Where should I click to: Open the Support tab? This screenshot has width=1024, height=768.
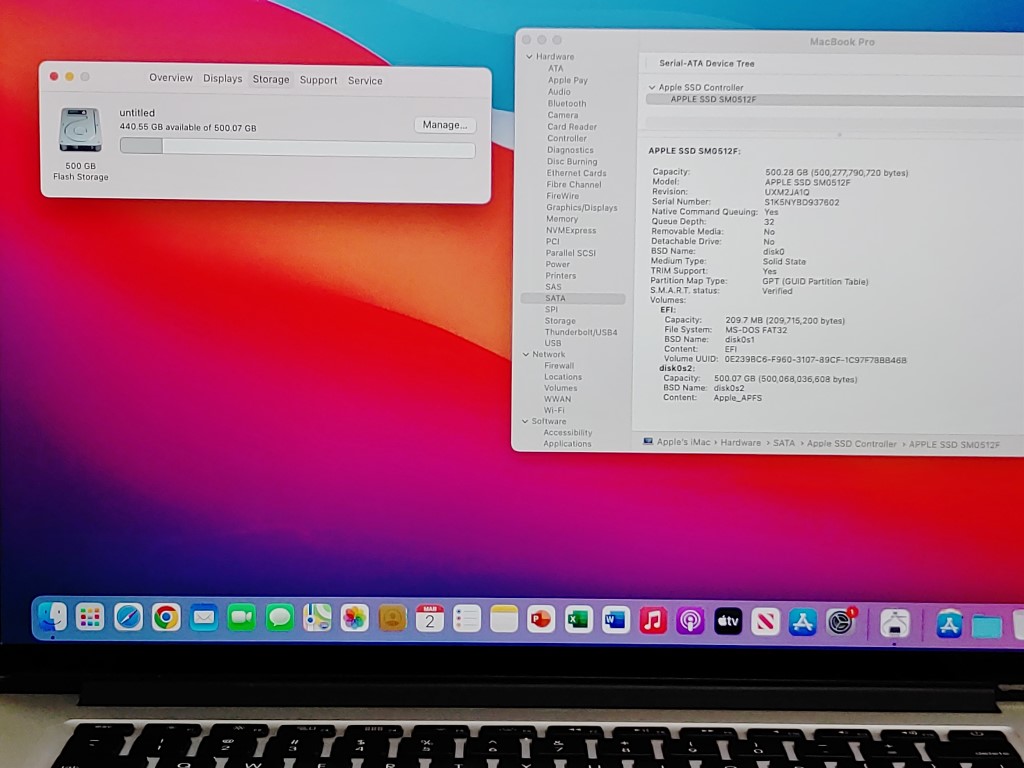tap(319, 80)
